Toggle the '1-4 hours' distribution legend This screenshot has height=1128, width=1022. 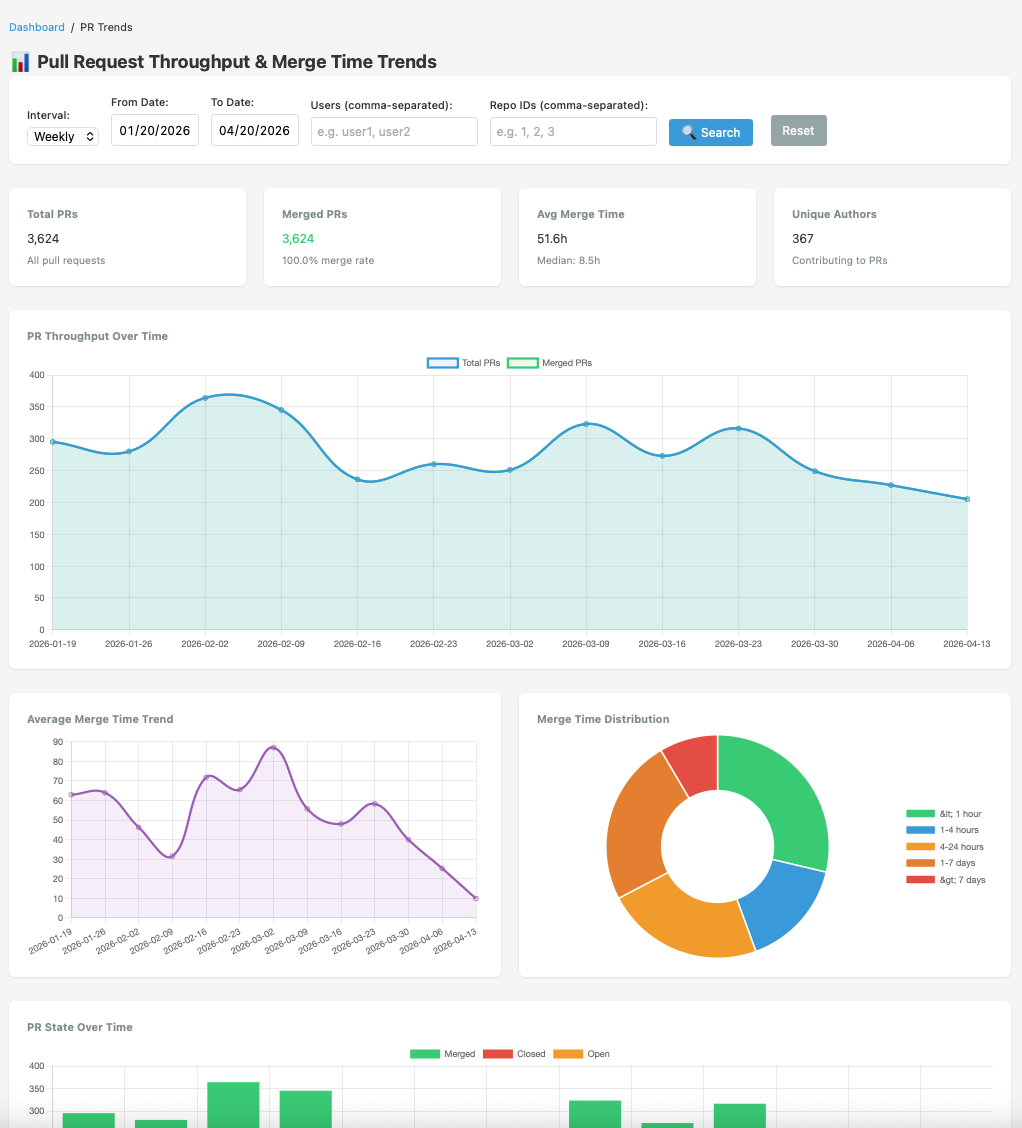coord(942,830)
